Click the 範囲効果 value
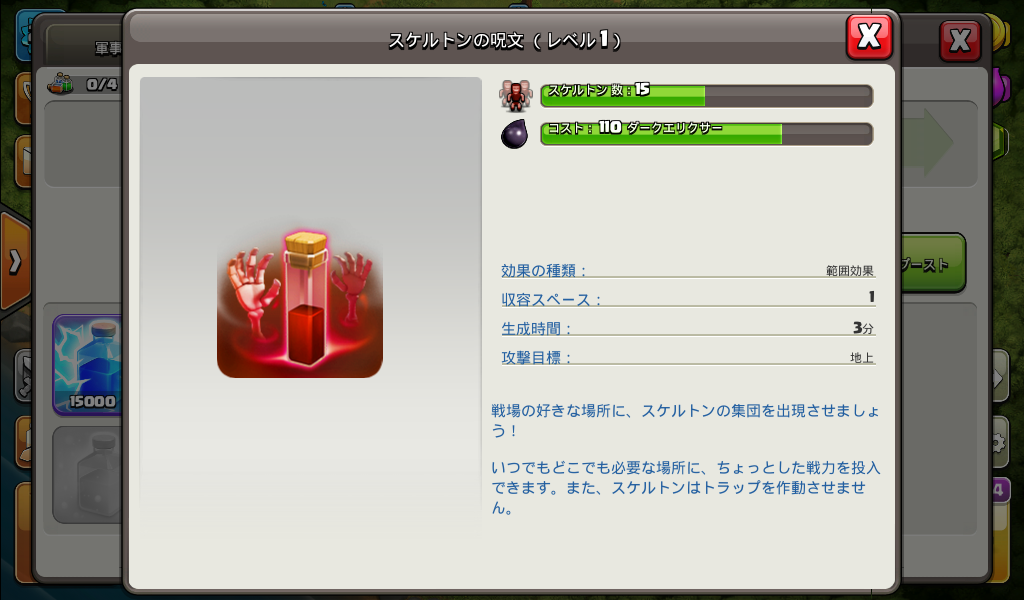1024x600 pixels. coord(850,270)
